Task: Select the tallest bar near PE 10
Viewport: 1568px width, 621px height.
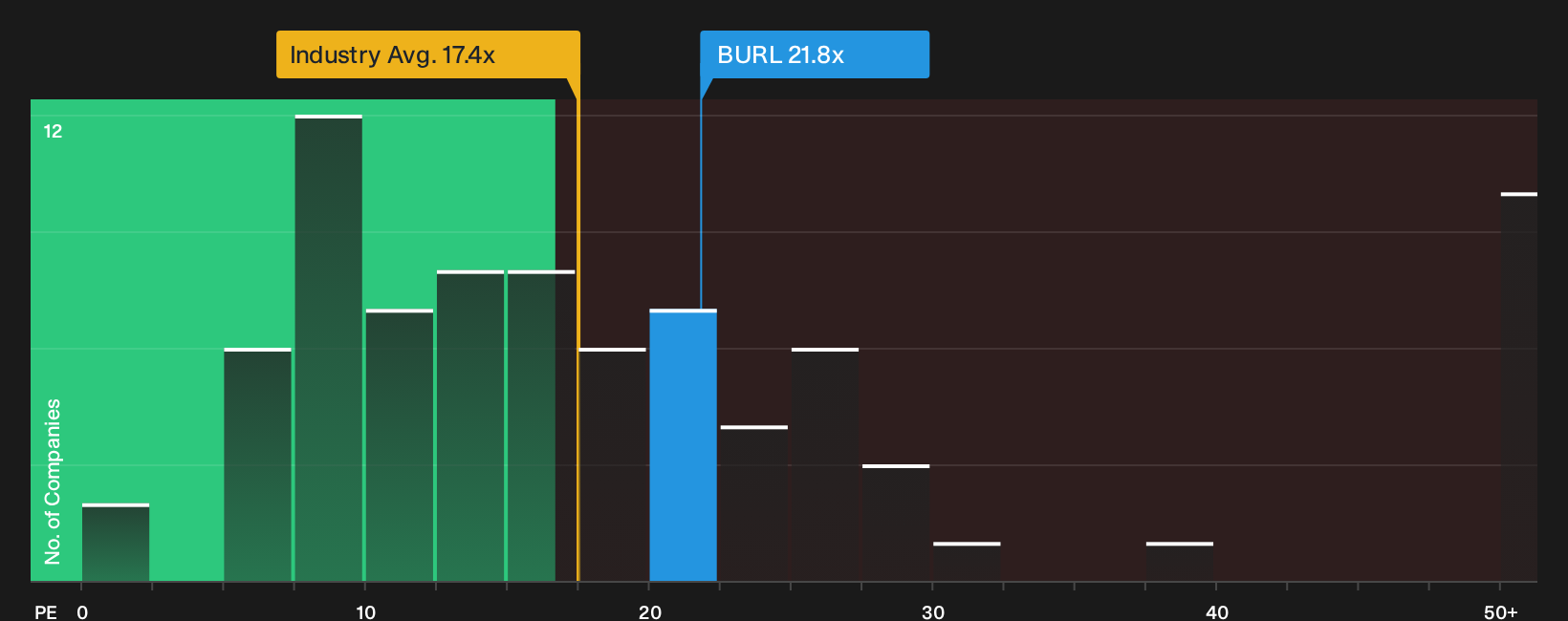Action: click(x=329, y=348)
